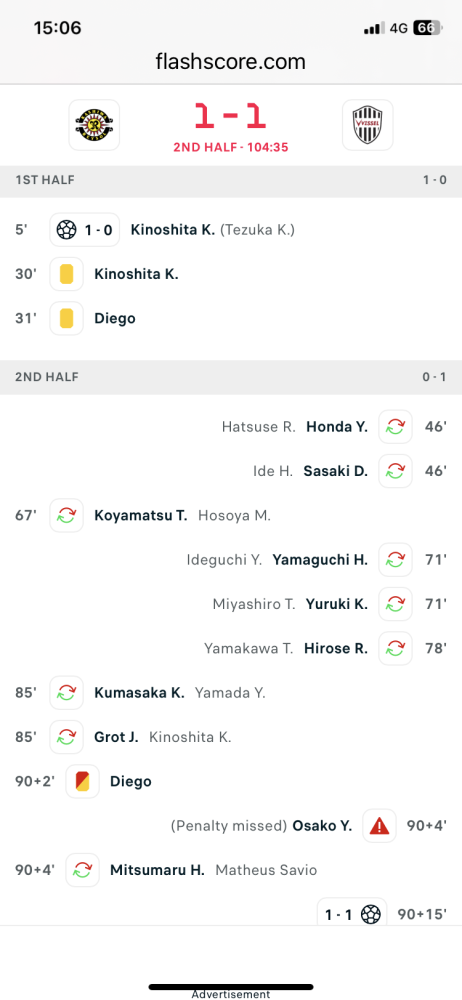Tap the 5' goal ball icon
The width and height of the screenshot is (462, 1000).
[x=66, y=230]
